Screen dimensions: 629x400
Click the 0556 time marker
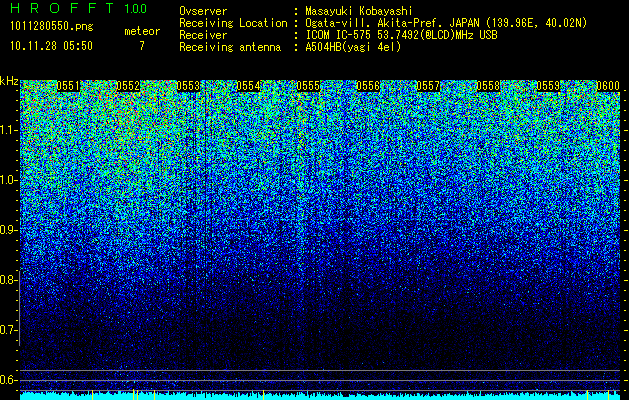tap(368, 86)
